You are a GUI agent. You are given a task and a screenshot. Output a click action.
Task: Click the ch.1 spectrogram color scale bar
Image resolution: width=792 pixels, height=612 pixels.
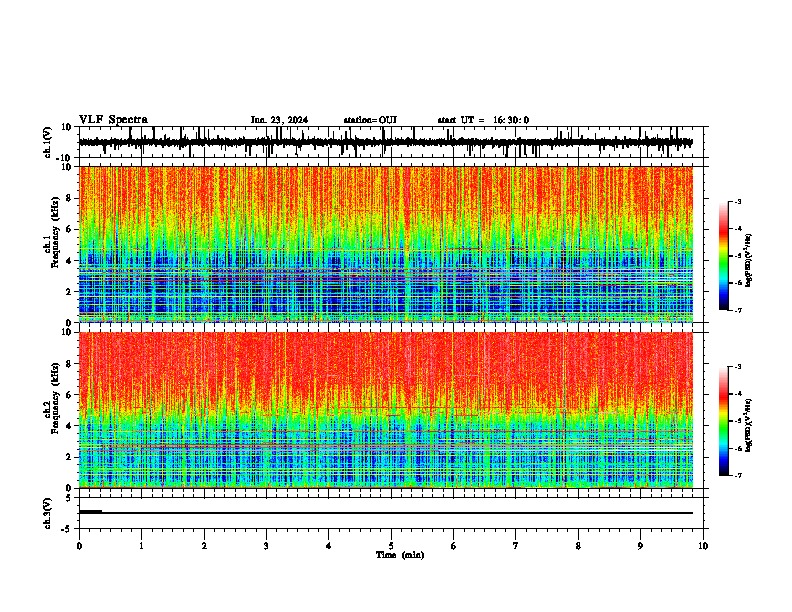click(x=724, y=255)
